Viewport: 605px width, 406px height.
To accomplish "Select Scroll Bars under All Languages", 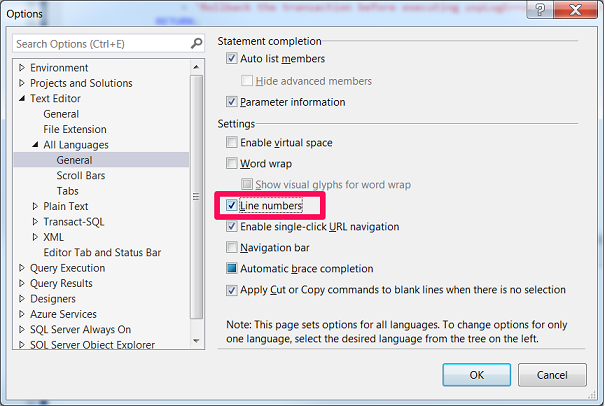I will pyautogui.click(x=81, y=176).
